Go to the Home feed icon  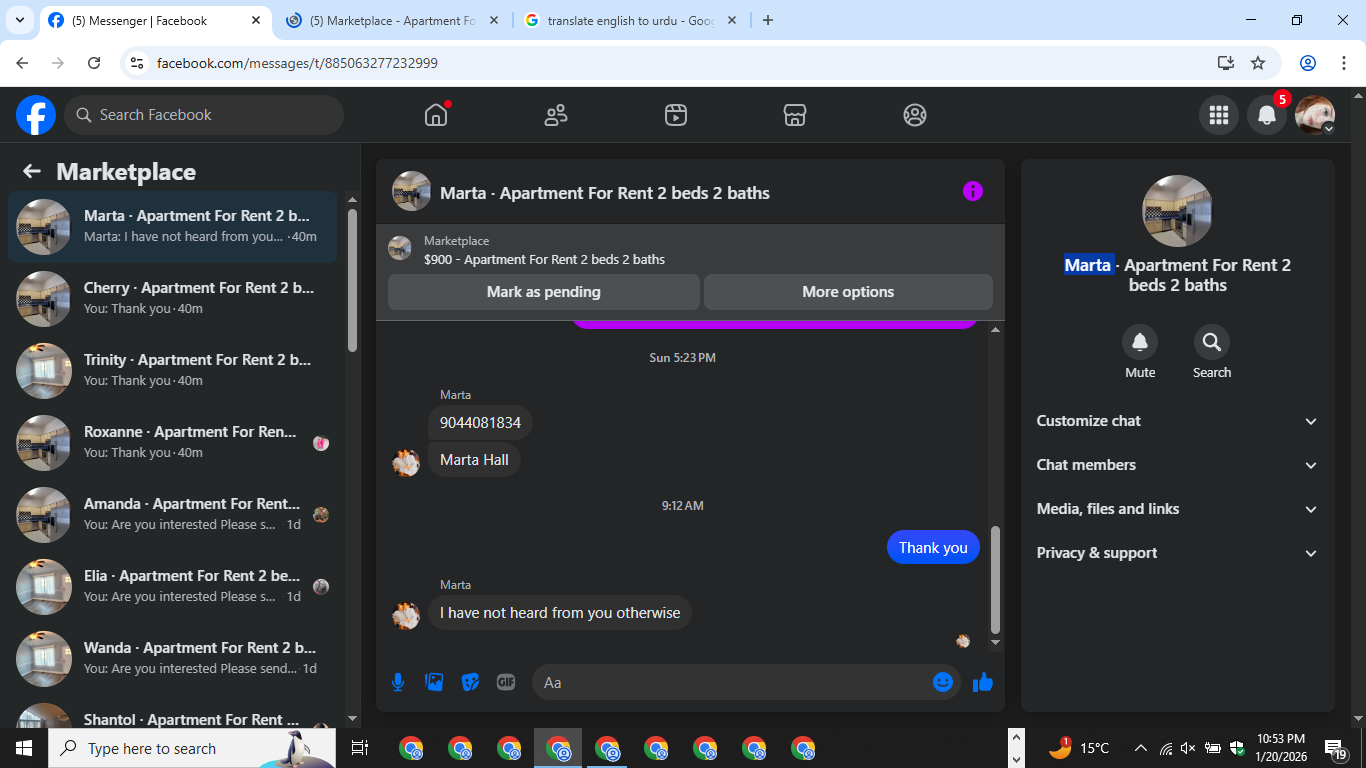436,115
